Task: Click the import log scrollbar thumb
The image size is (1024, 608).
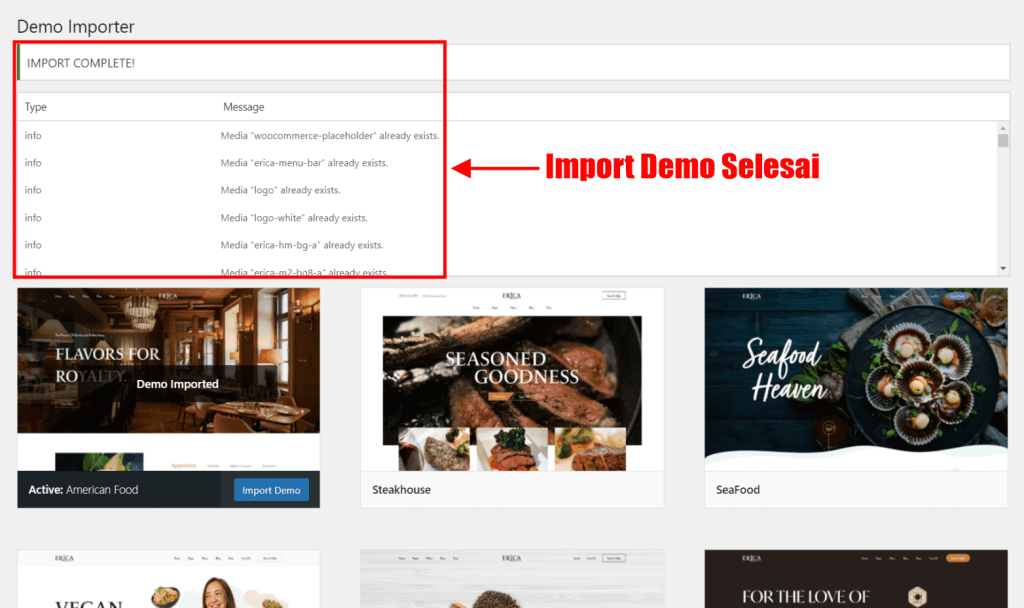Action: (1003, 141)
